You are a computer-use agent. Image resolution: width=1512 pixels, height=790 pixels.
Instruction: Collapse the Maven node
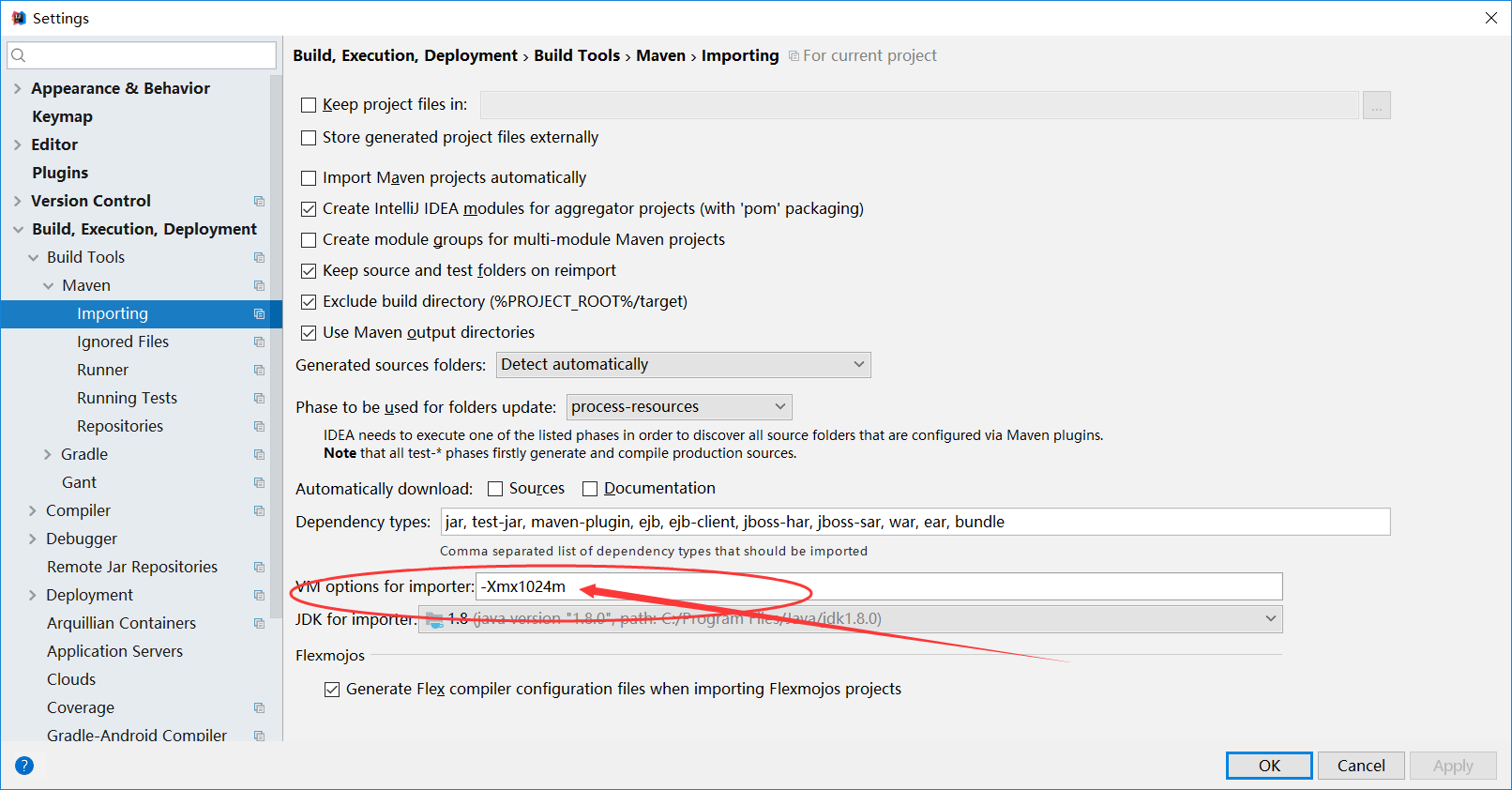point(48,285)
